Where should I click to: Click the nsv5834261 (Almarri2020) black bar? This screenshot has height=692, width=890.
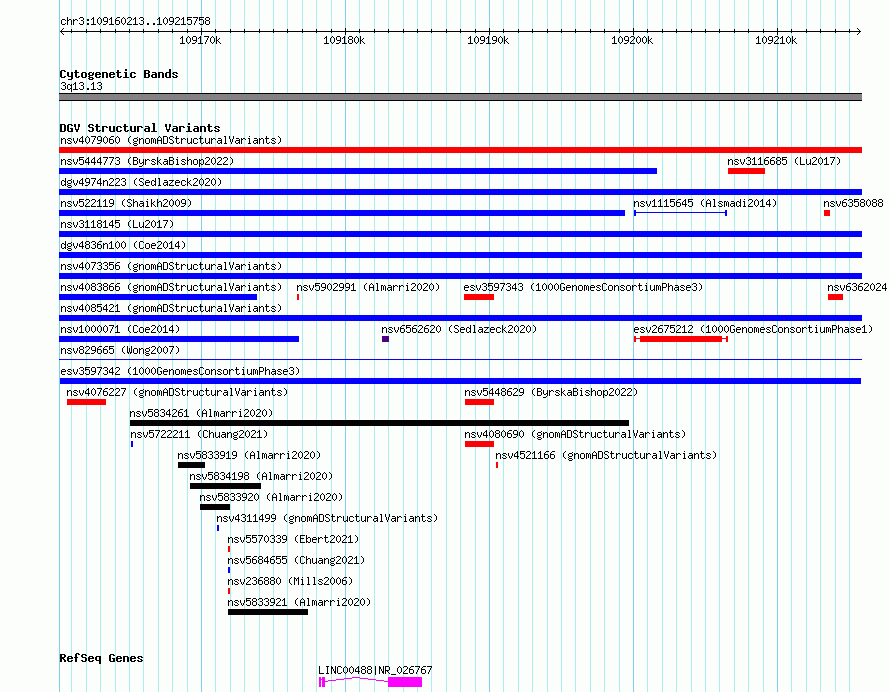pos(379,423)
